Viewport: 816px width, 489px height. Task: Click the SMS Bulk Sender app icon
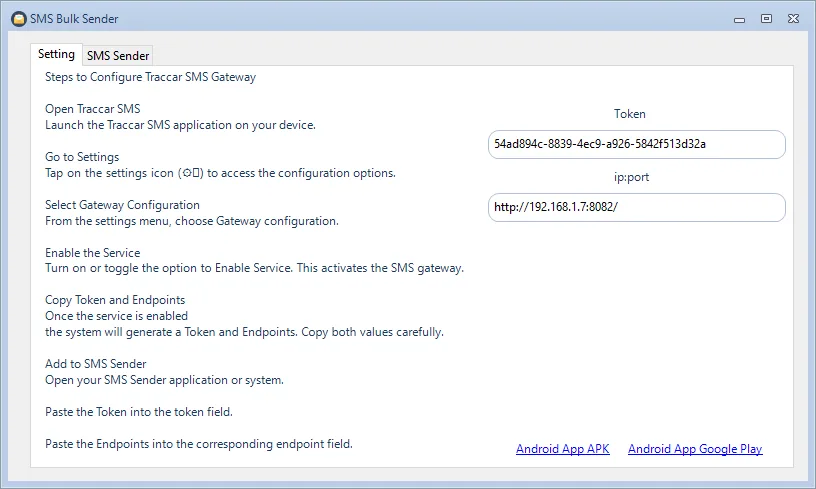point(18,18)
